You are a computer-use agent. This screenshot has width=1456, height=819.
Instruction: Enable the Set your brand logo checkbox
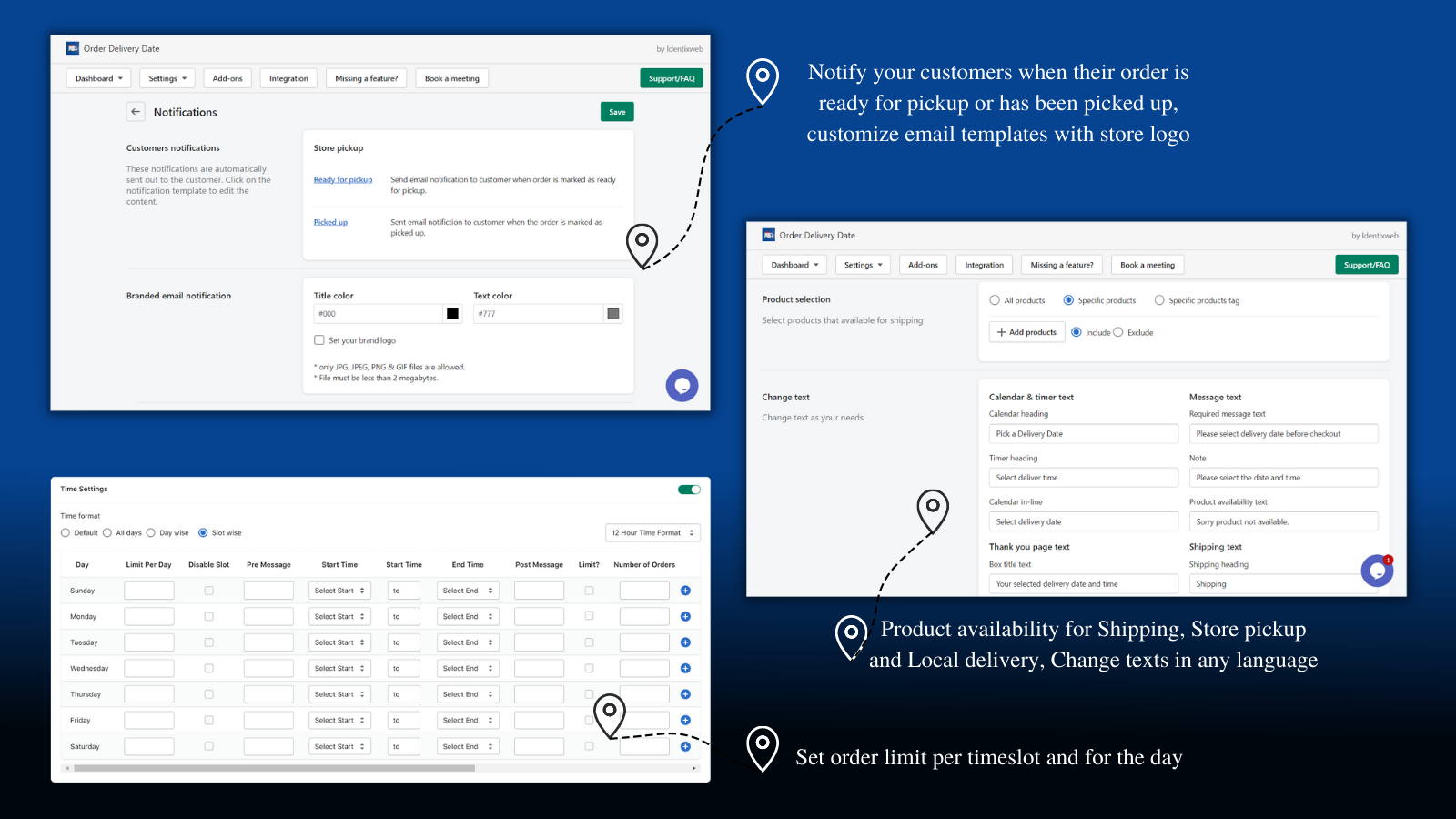tap(319, 340)
